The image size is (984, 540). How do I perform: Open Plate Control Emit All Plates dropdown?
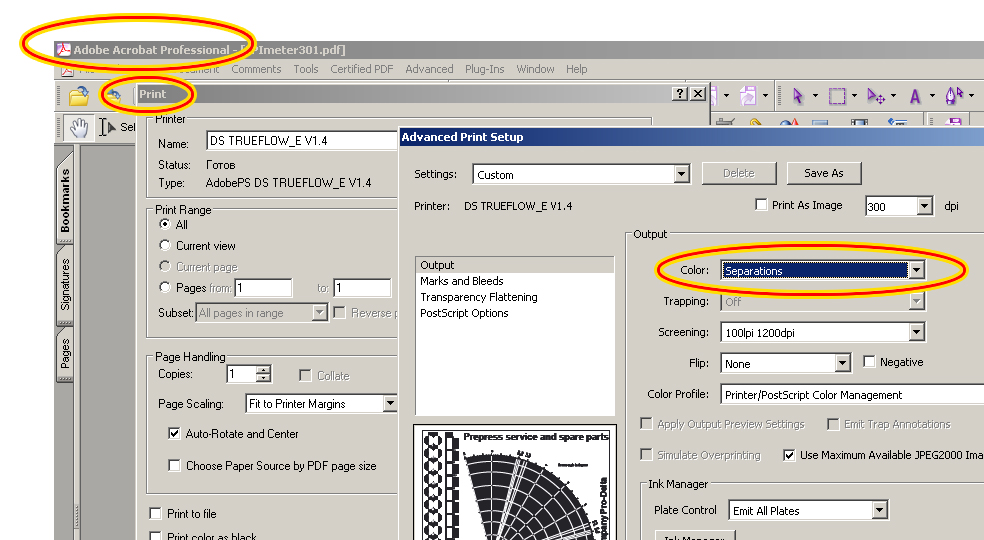tap(879, 510)
